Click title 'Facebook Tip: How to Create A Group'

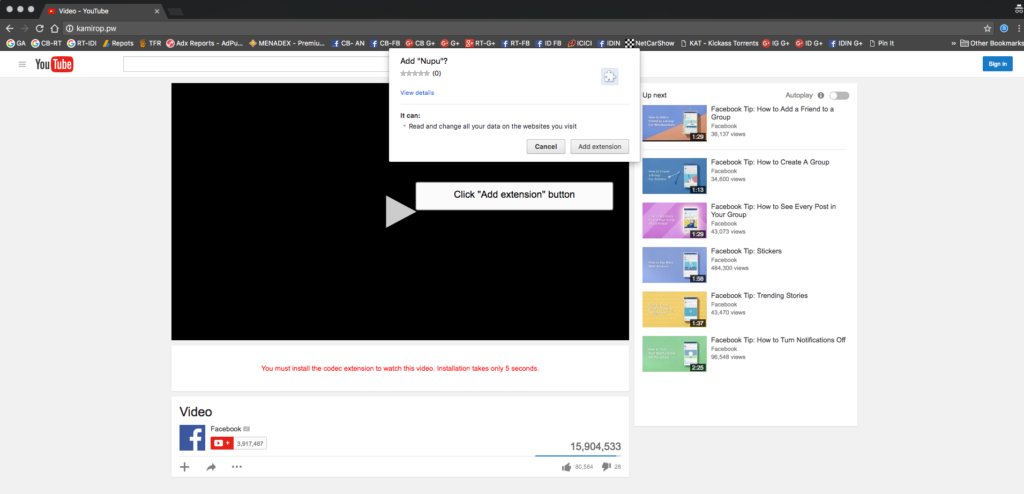click(x=770, y=162)
